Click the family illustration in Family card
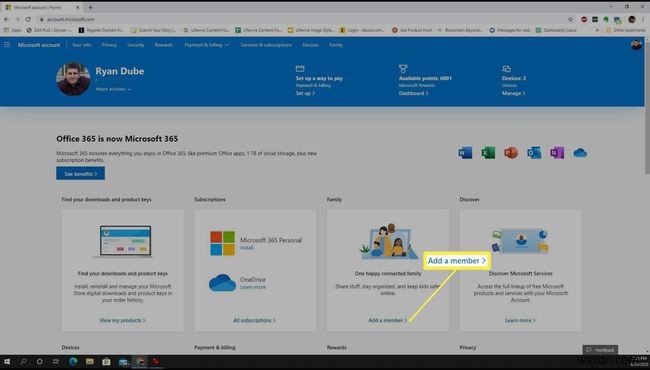650x370 pixels. pos(388,242)
